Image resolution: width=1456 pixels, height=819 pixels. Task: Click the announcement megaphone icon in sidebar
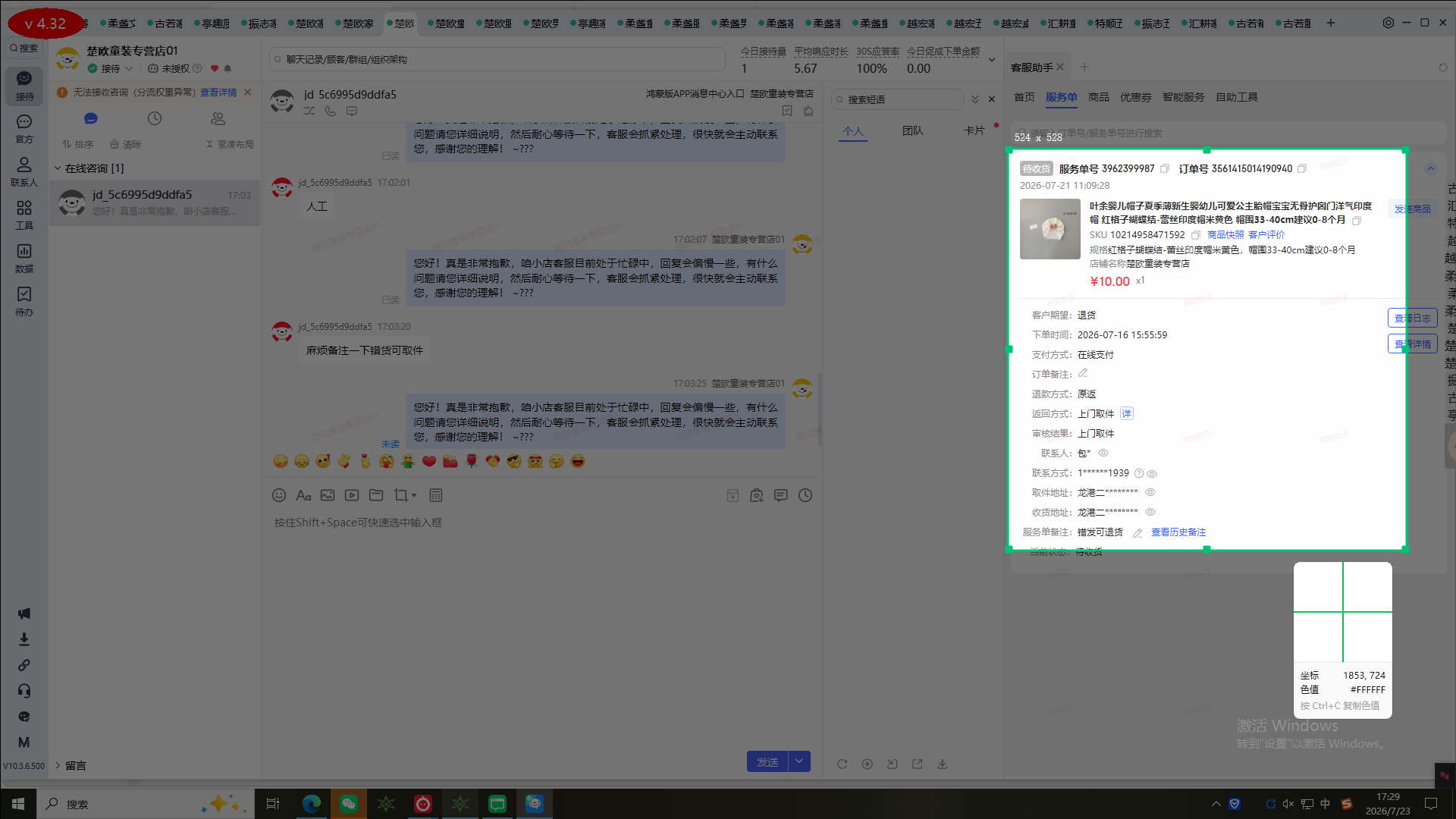pos(24,613)
